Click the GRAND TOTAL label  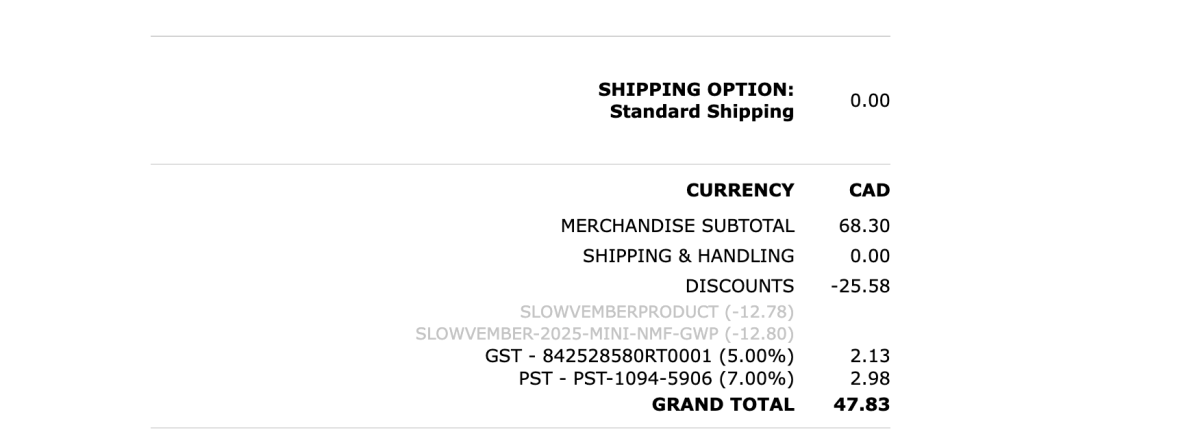722,405
